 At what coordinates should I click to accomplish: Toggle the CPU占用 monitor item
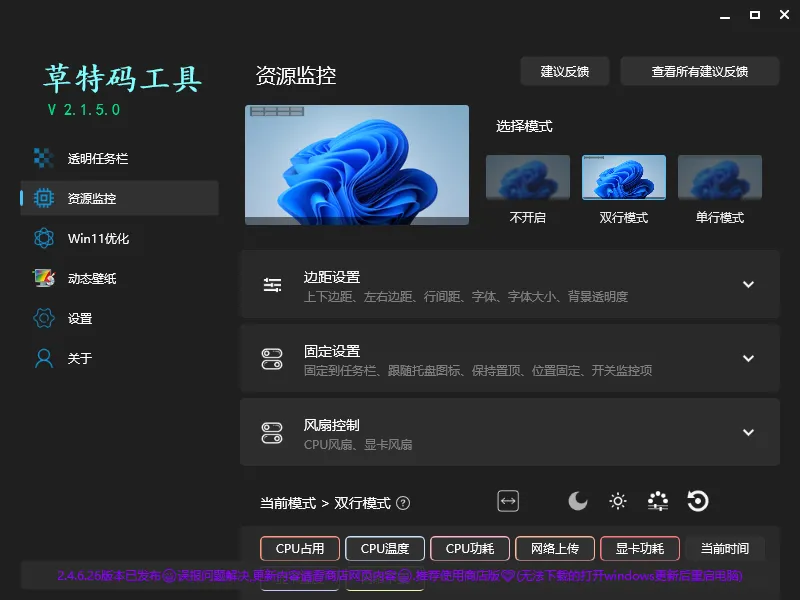coord(300,549)
